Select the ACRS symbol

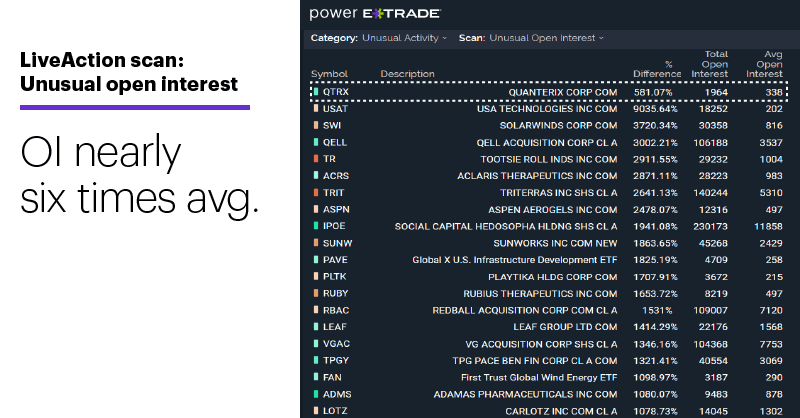coord(336,176)
